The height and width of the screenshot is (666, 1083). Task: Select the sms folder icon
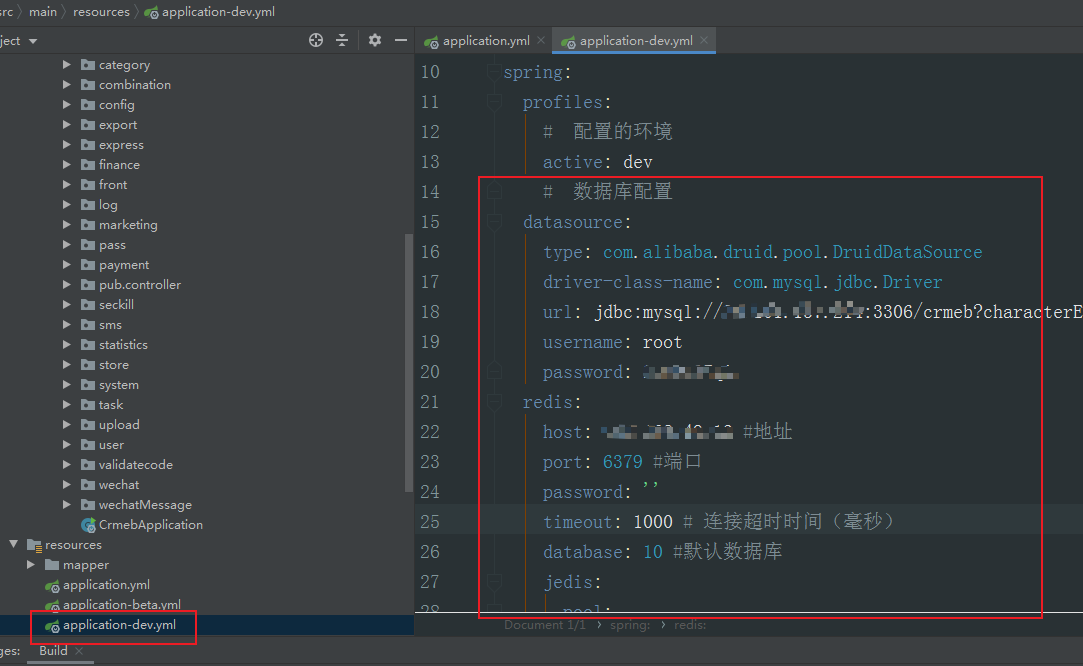[88, 325]
